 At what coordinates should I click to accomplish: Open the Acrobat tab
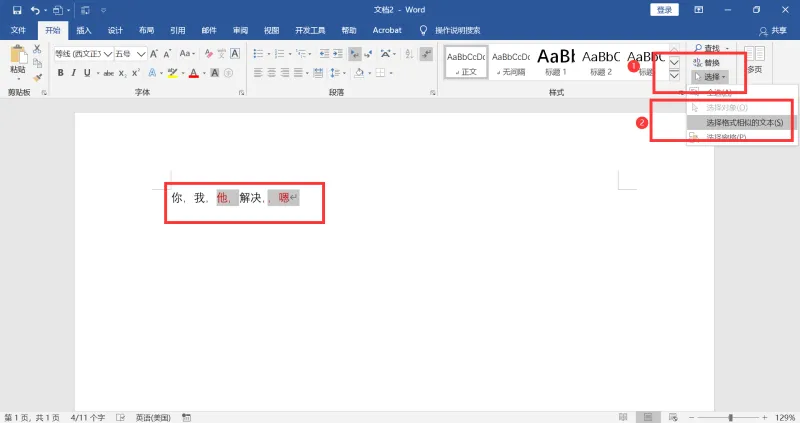387,31
